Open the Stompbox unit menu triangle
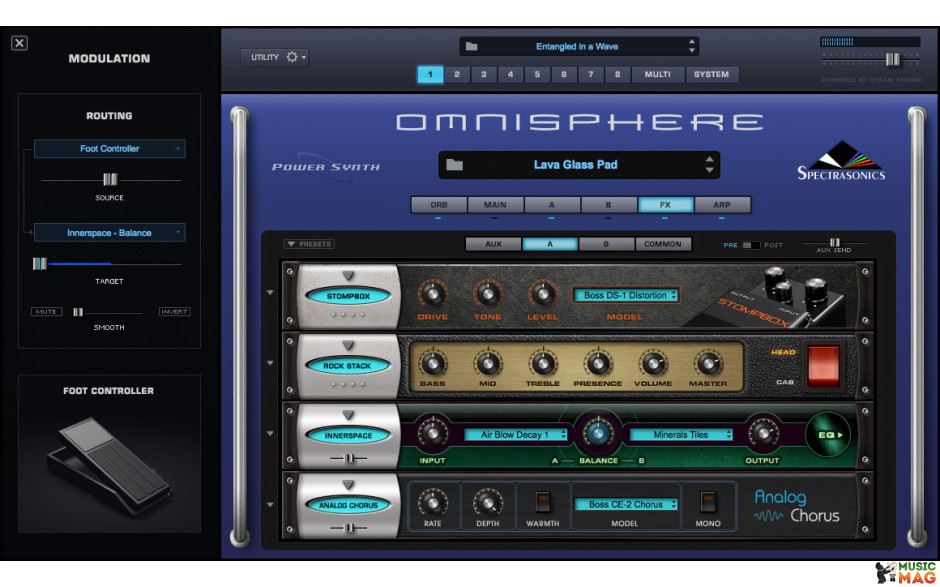This screenshot has height=587, width=940. pyautogui.click(x=348, y=276)
